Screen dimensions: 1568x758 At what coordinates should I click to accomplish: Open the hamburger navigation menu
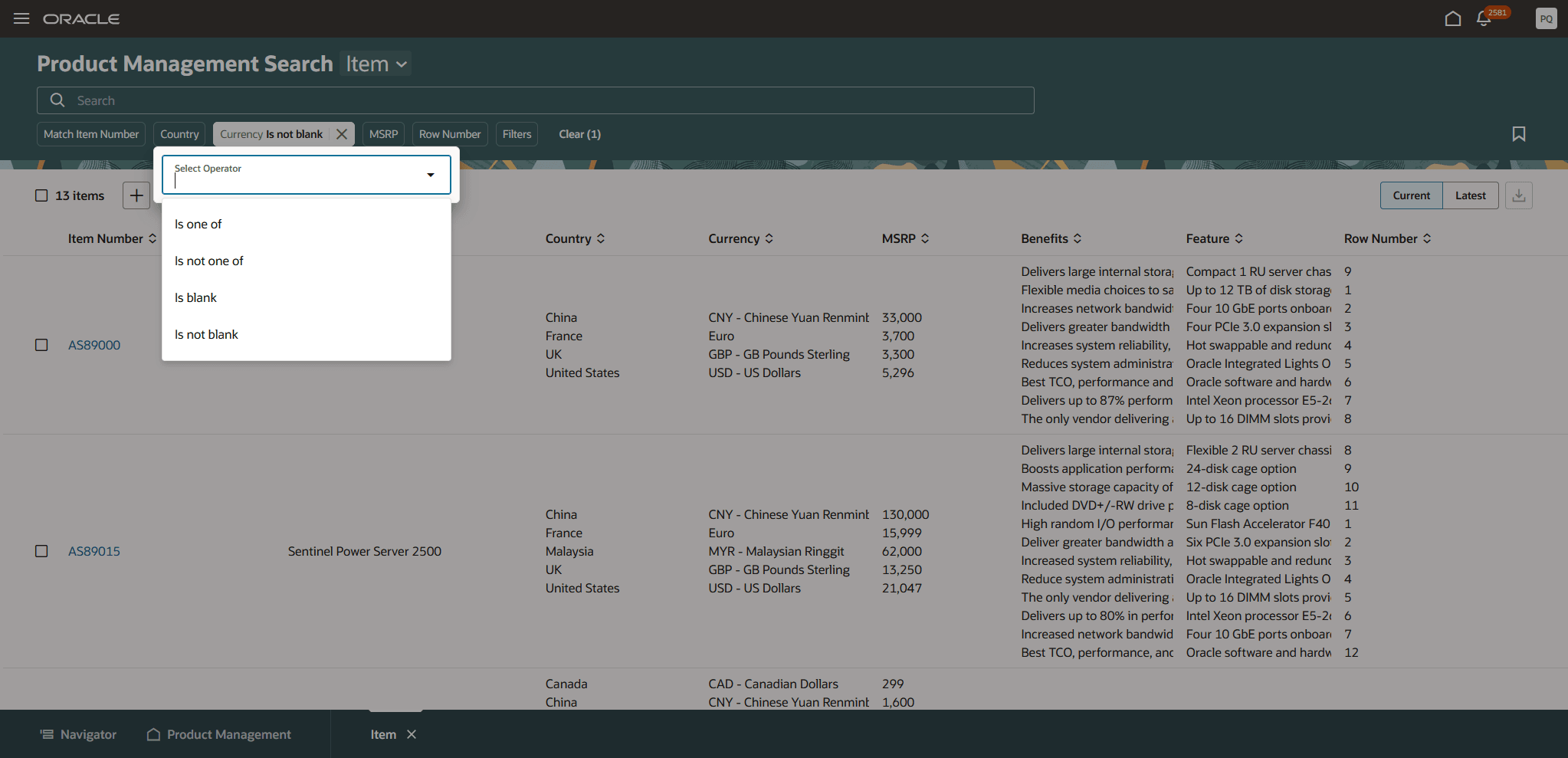(21, 18)
